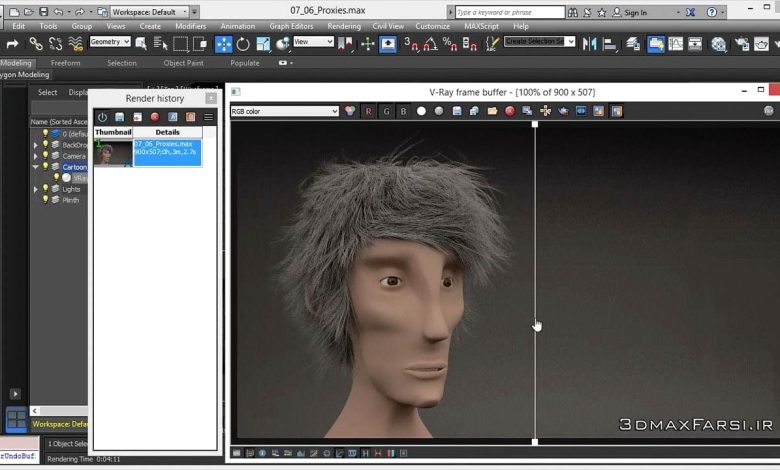This screenshot has width=780, height=470.
Task: Click the red Stop icon in V-Ray frame buffer toolbar
Action: 510,111
